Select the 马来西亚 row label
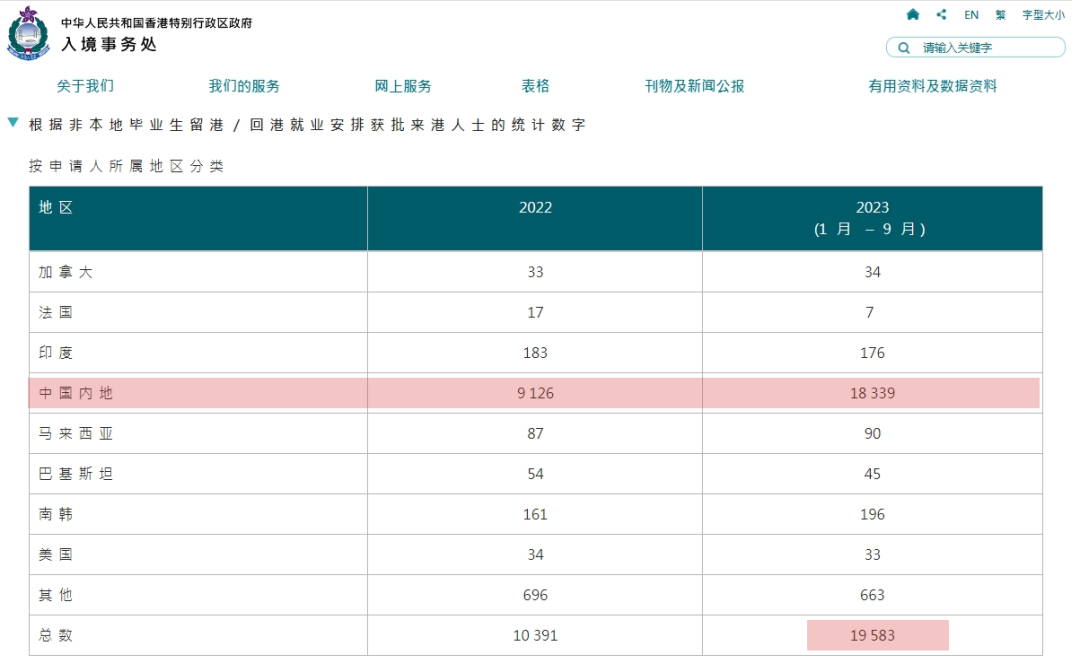 [x=76, y=434]
